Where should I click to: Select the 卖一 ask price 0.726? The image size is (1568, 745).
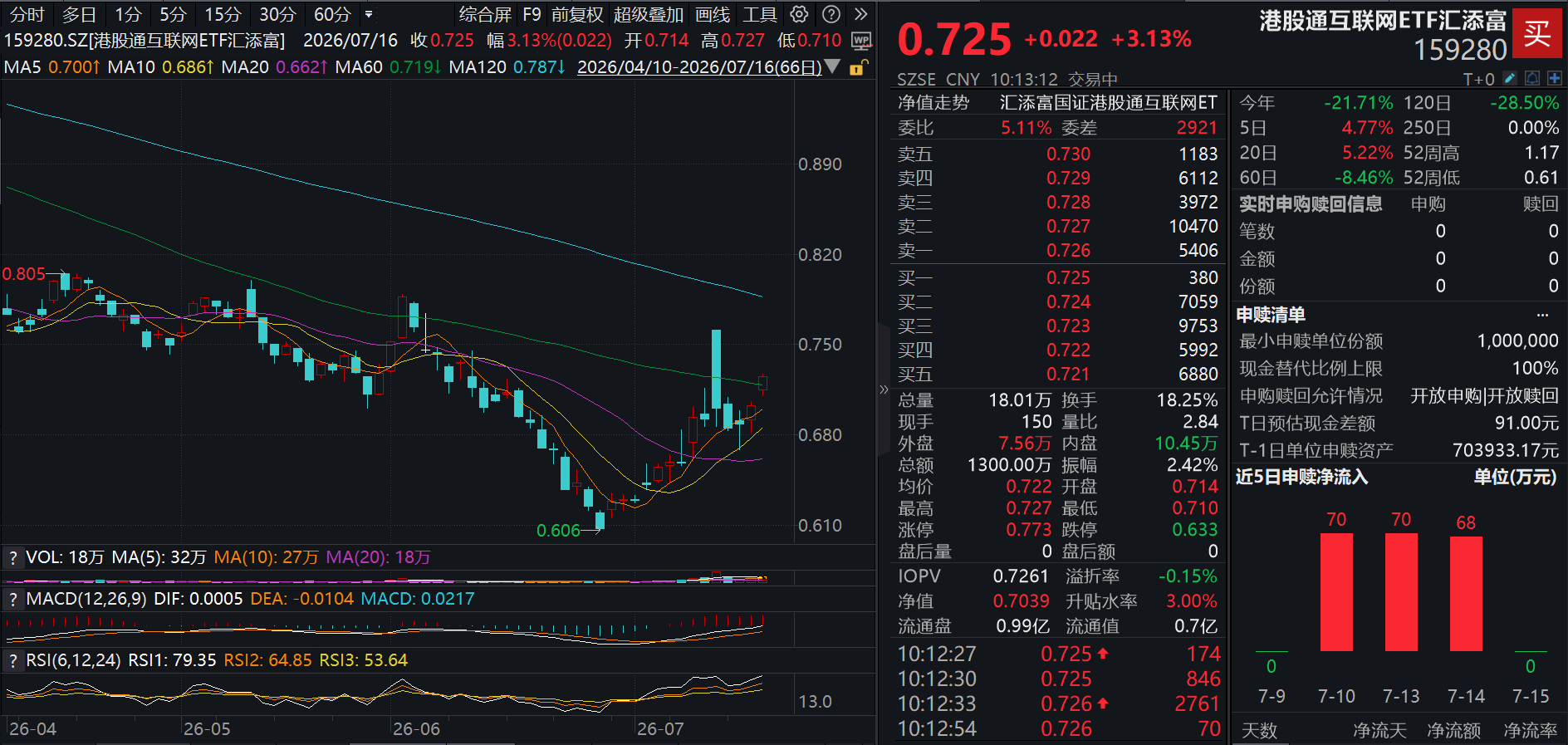tap(1068, 250)
